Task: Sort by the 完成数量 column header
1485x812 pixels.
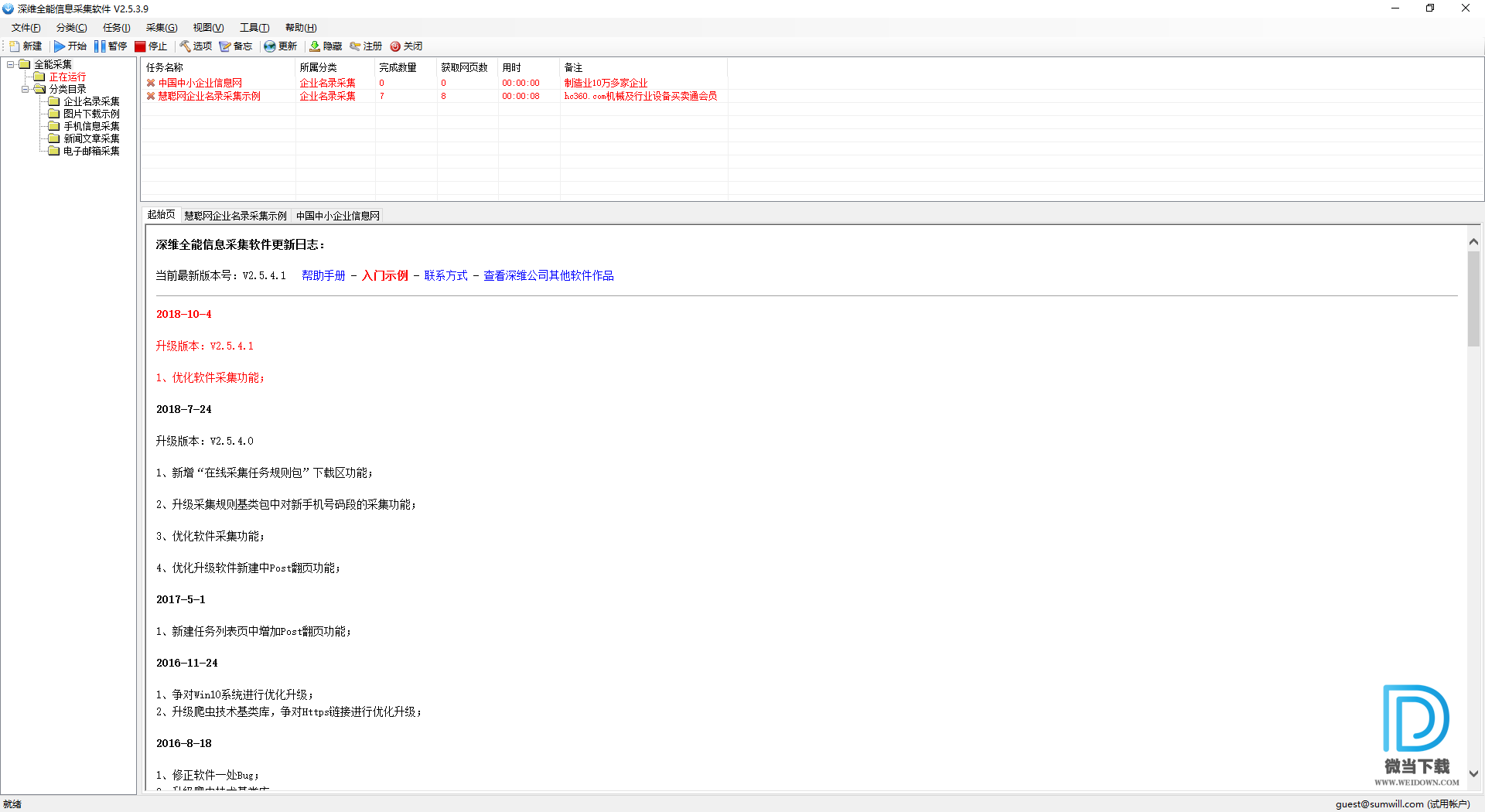Action: (406, 67)
